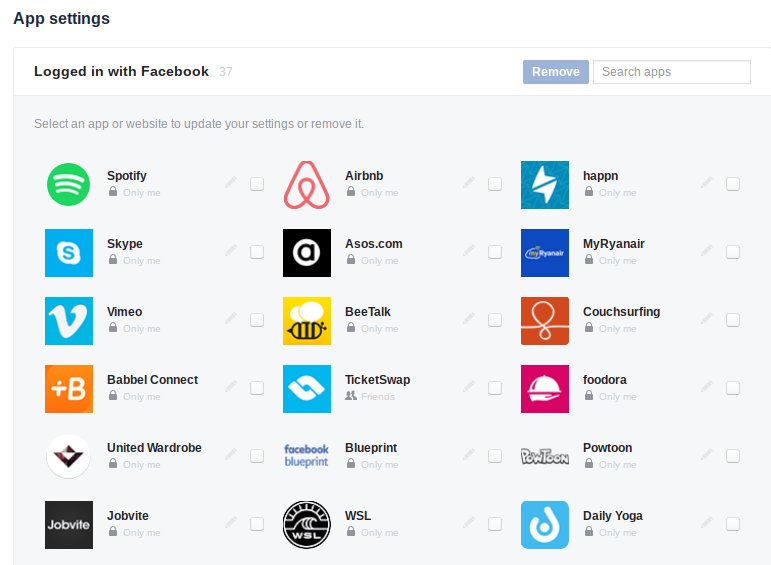Open the BeeTalk bee icon
This screenshot has height=565, width=771.
[307, 321]
